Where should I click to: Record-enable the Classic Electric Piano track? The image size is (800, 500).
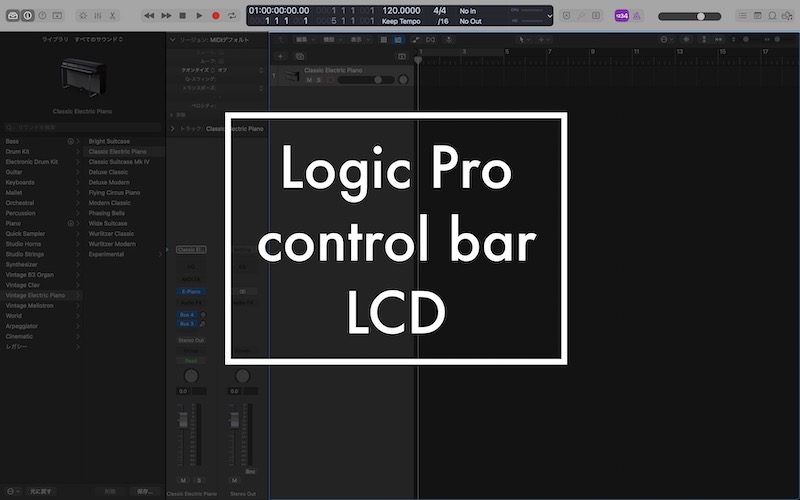click(330, 80)
